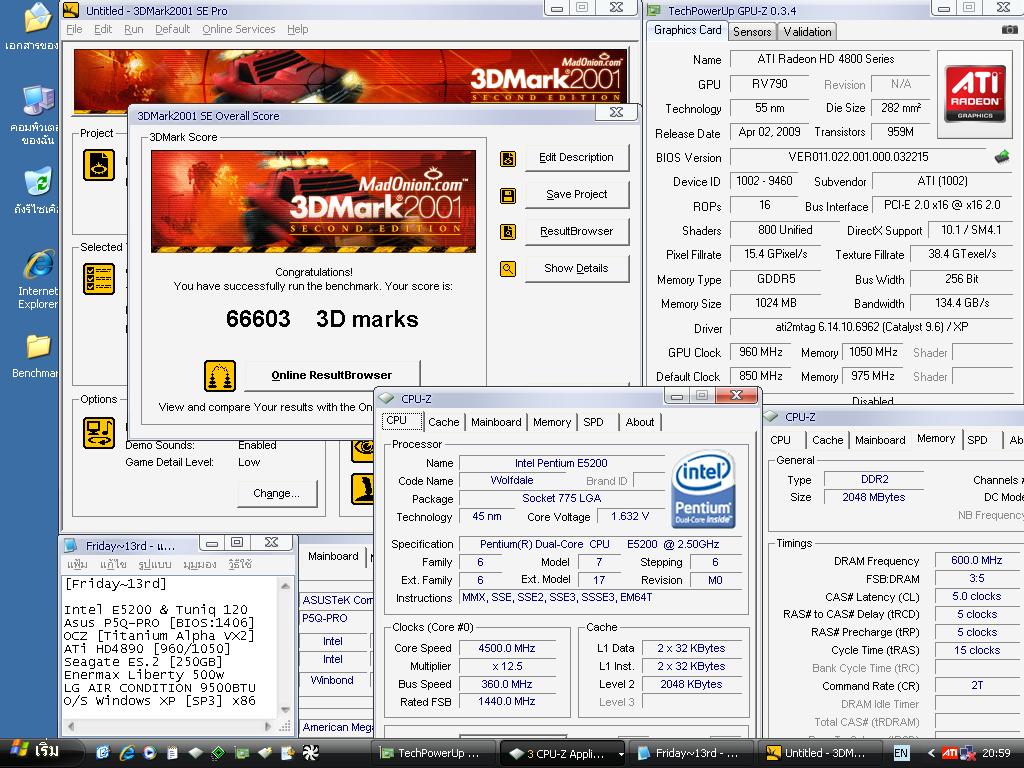Click the Change... button in Options
Screen dimensions: 1024x768
coord(277,494)
